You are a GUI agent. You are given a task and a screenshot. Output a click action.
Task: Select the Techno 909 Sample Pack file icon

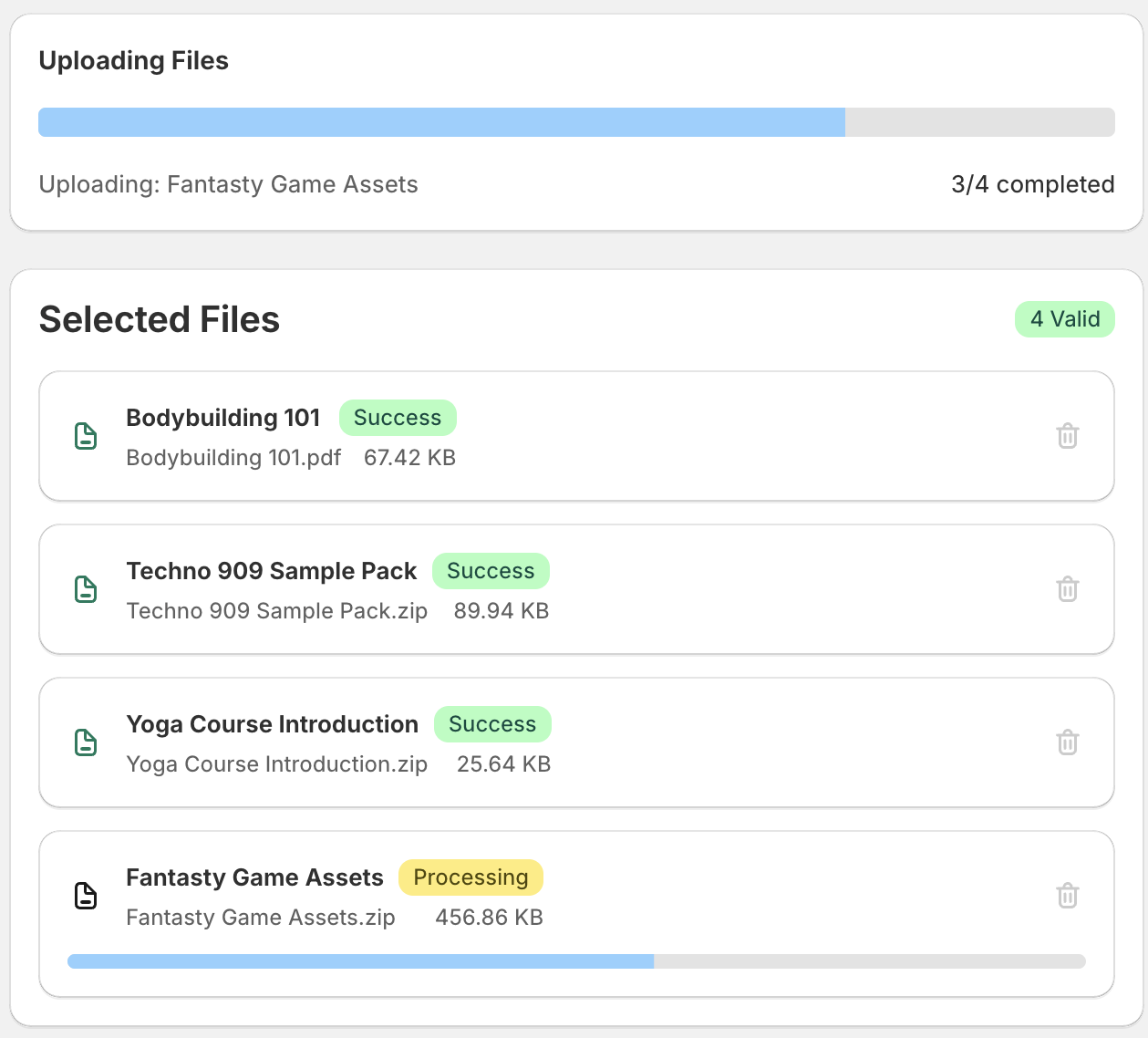pos(86,589)
